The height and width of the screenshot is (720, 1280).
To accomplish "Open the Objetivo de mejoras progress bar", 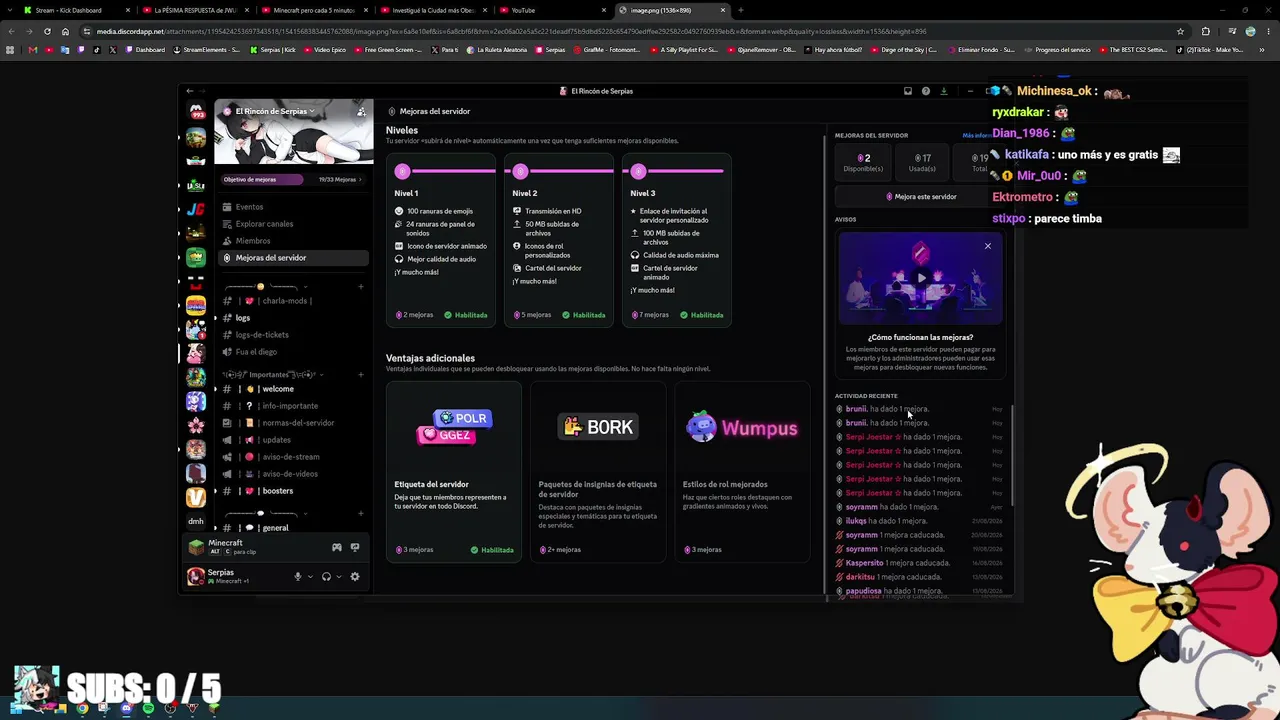I will (x=293, y=179).
